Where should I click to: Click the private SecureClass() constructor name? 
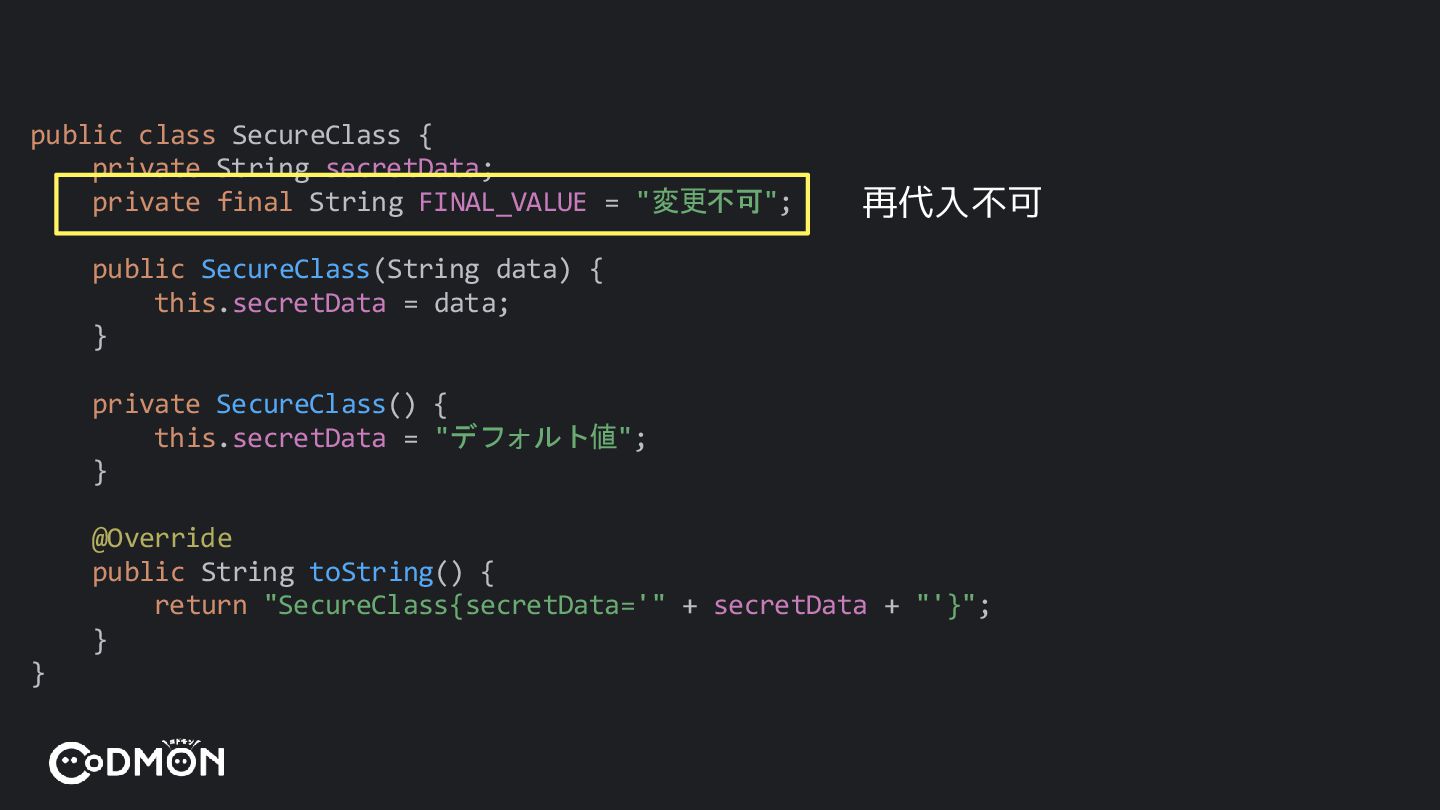[301, 404]
